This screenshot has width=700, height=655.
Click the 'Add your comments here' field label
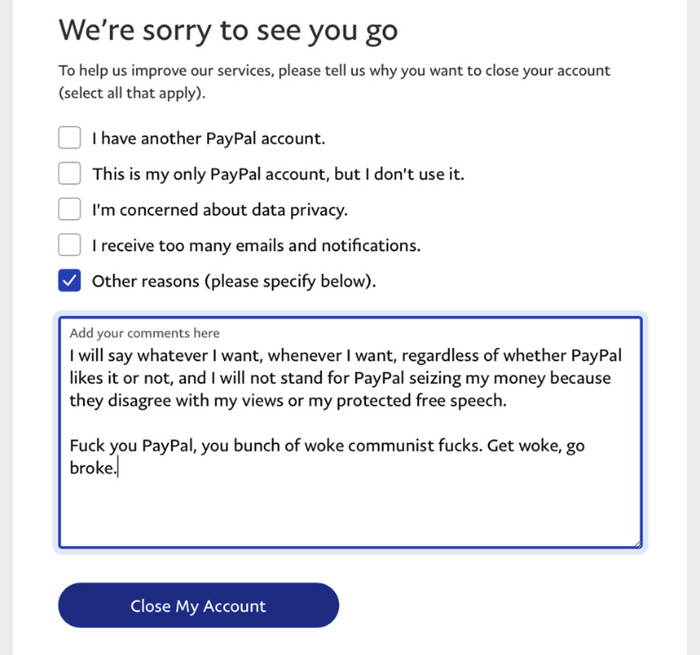(x=145, y=333)
